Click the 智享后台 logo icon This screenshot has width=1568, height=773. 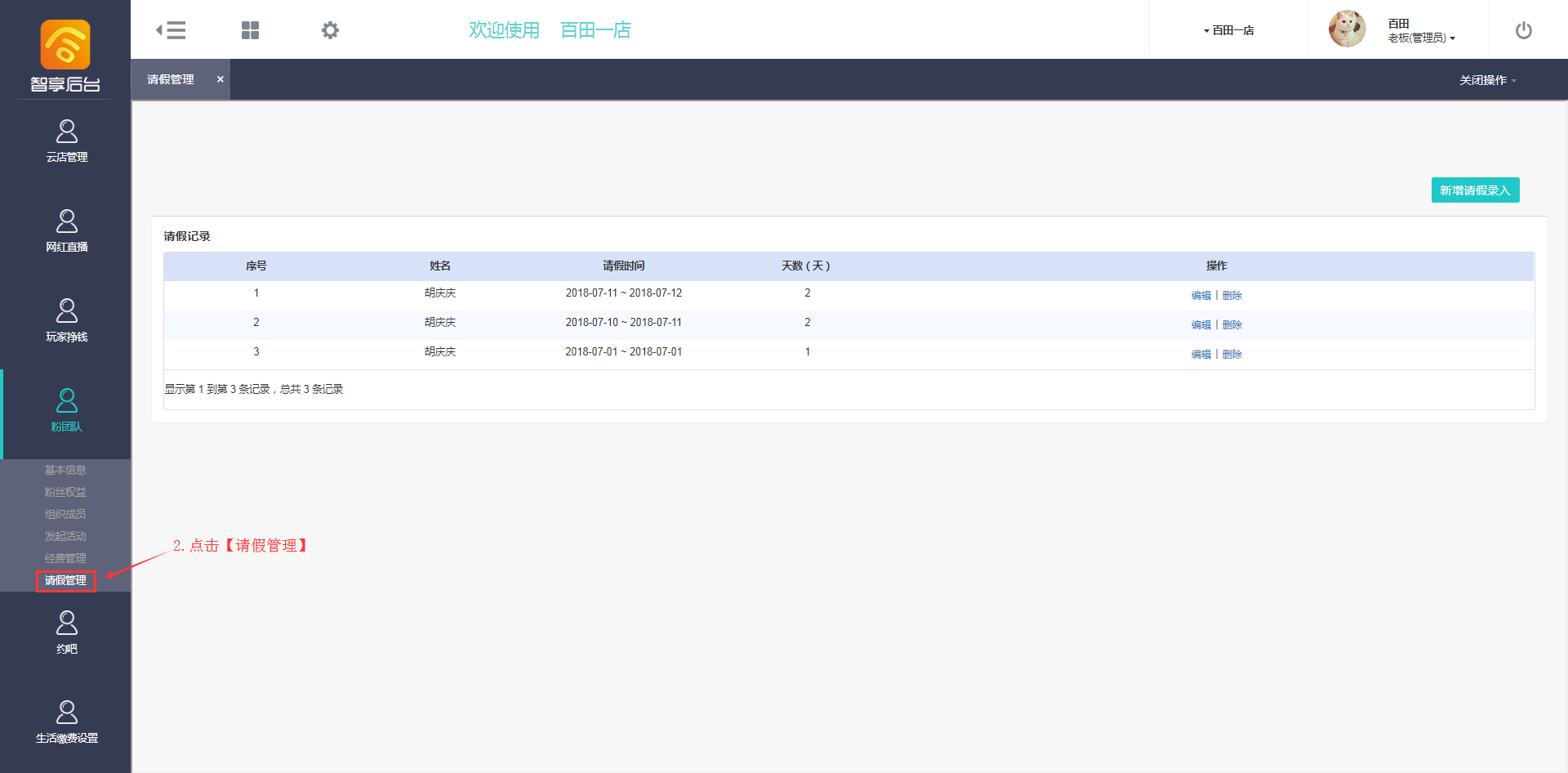[65, 45]
